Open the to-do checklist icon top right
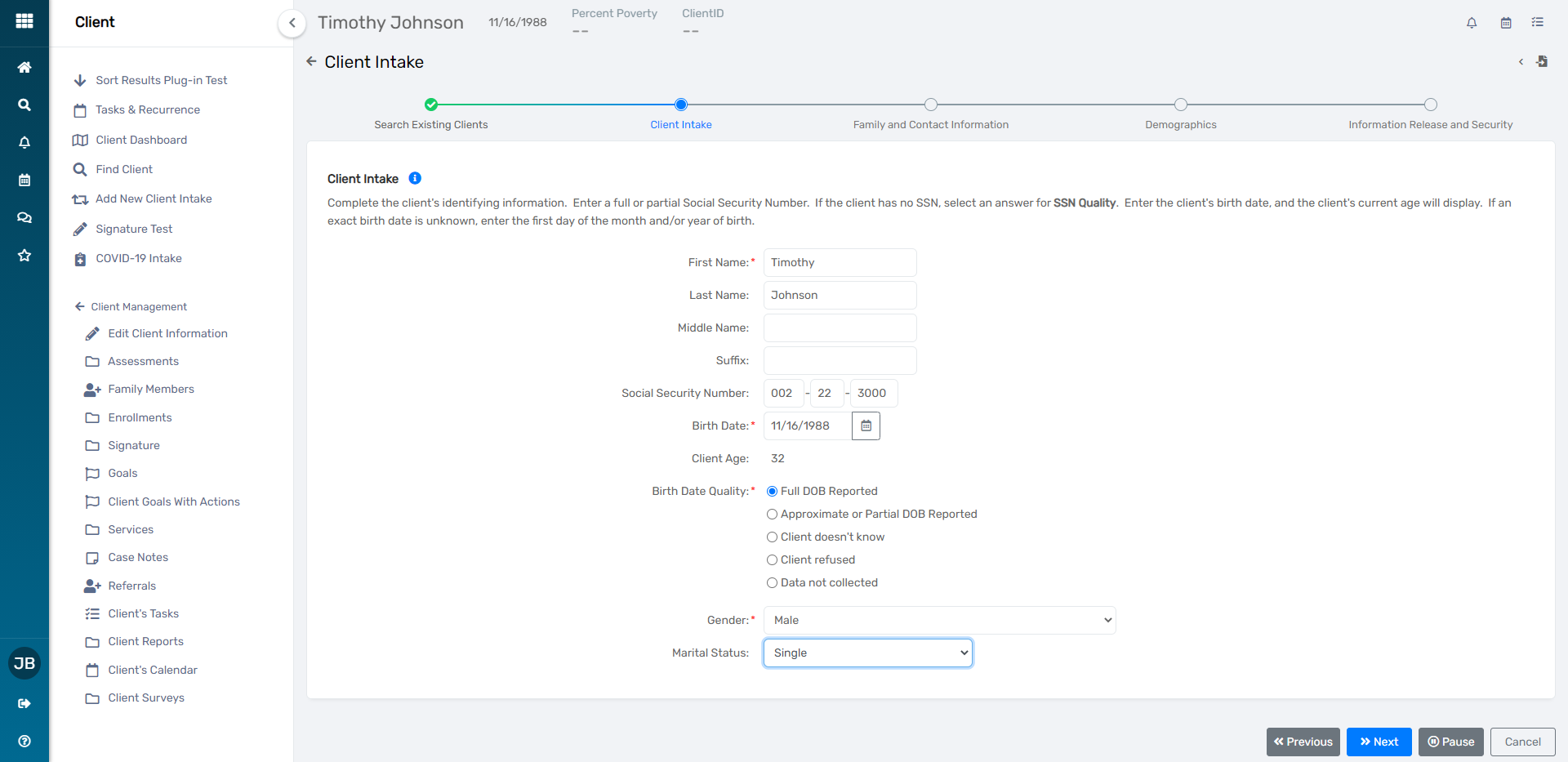The width and height of the screenshot is (1568, 762). [1538, 23]
